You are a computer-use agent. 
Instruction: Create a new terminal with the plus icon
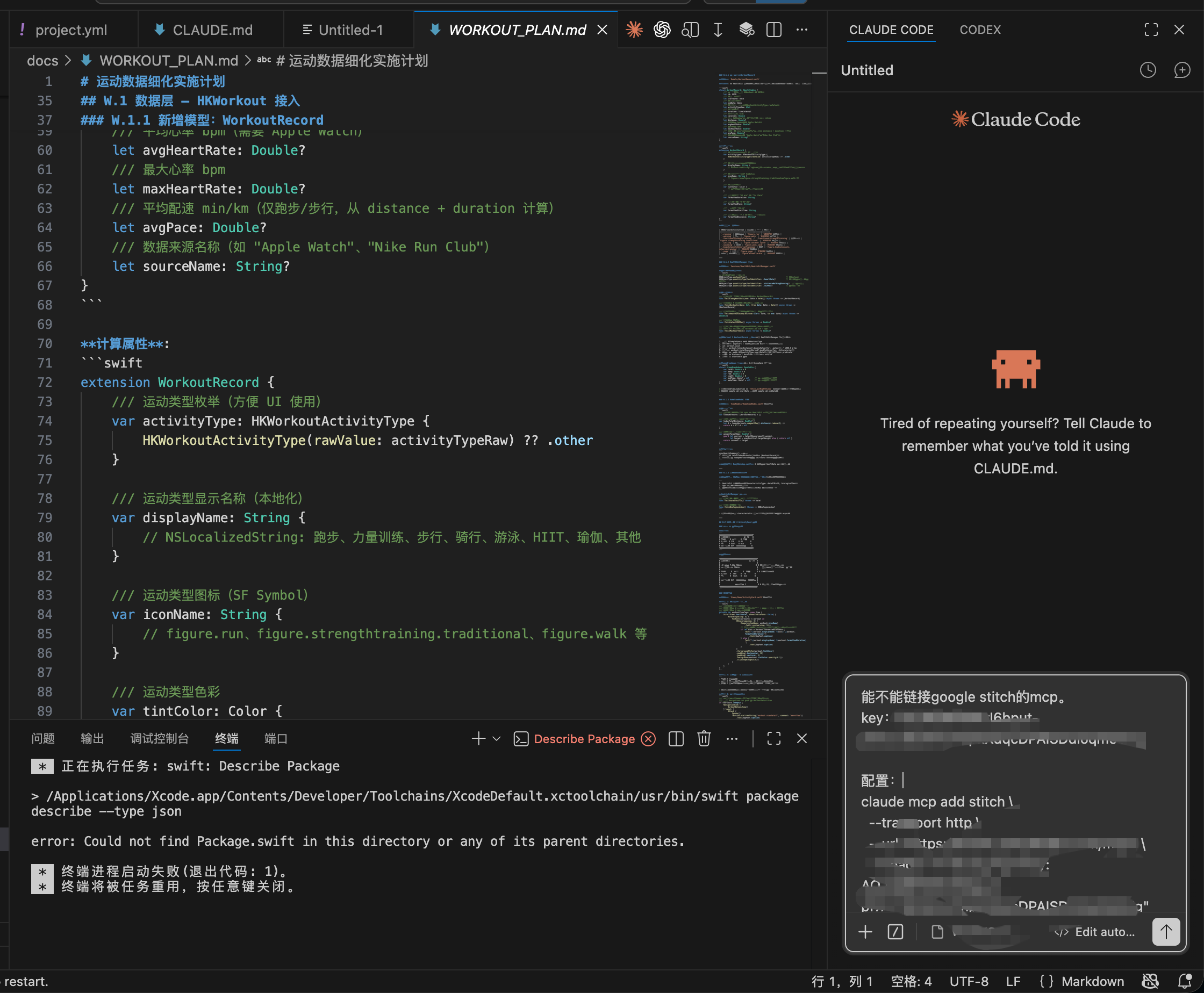click(x=478, y=738)
